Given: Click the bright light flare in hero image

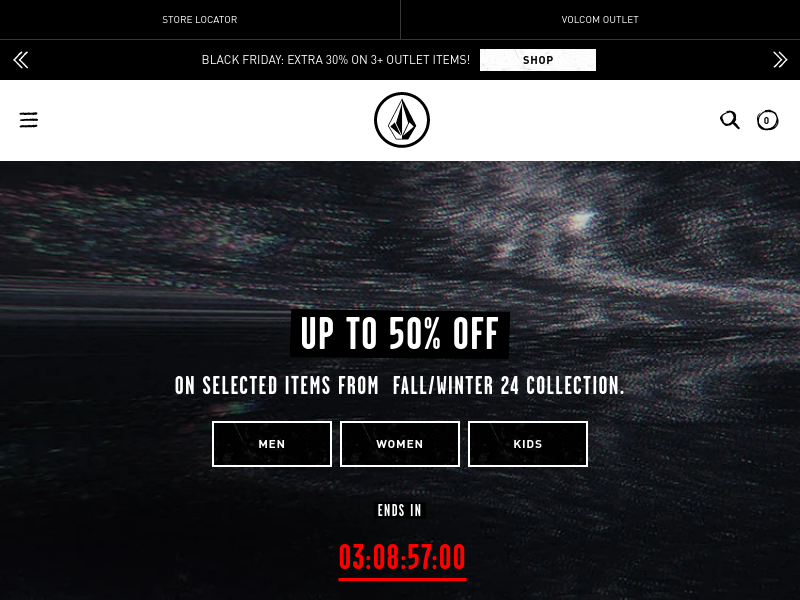Looking at the screenshot, I should 581,220.
